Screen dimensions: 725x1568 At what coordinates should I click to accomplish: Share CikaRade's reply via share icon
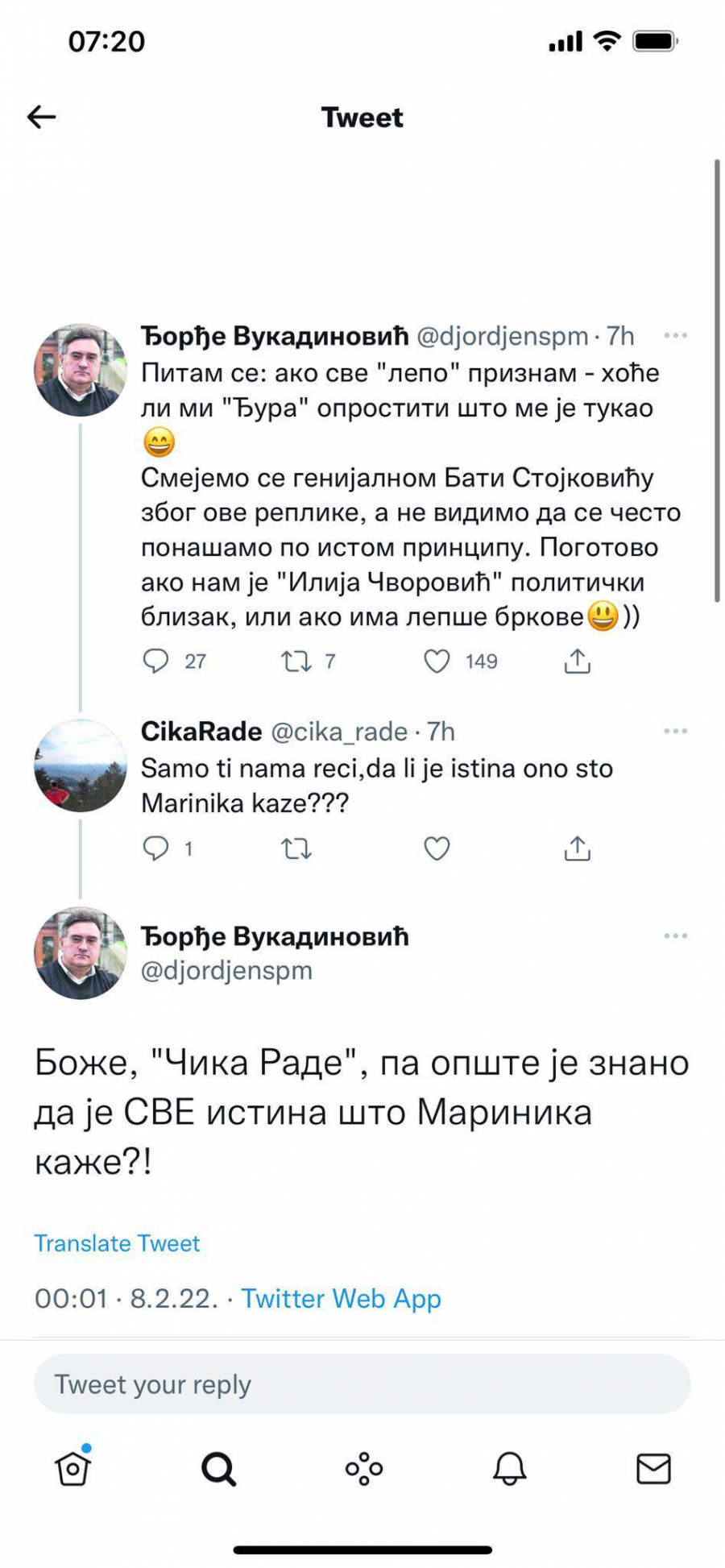(577, 846)
